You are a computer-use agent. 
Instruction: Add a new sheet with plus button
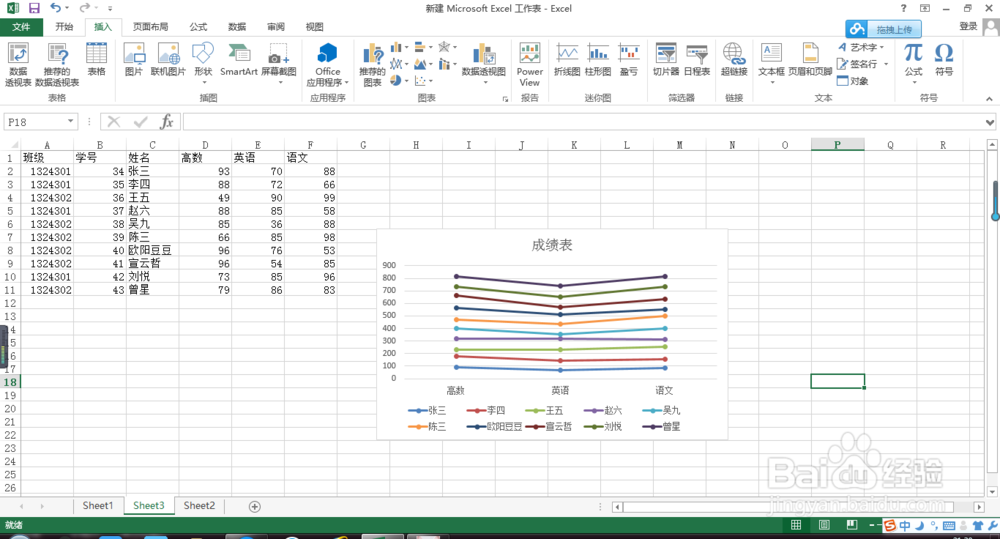coord(254,506)
